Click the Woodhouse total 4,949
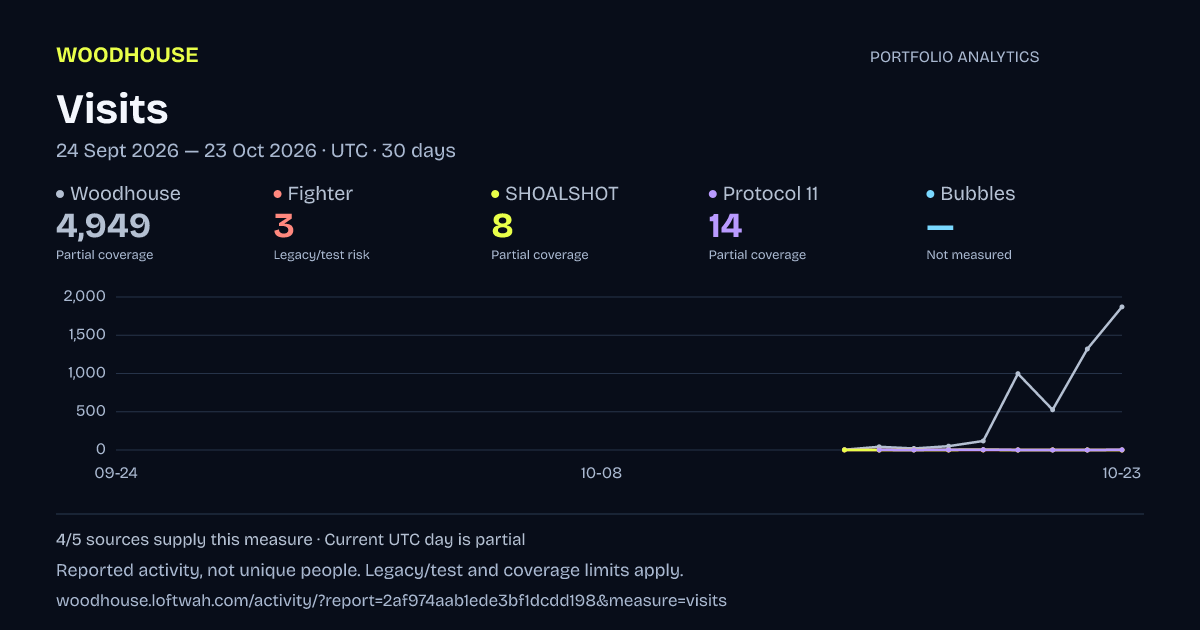 click(x=103, y=226)
